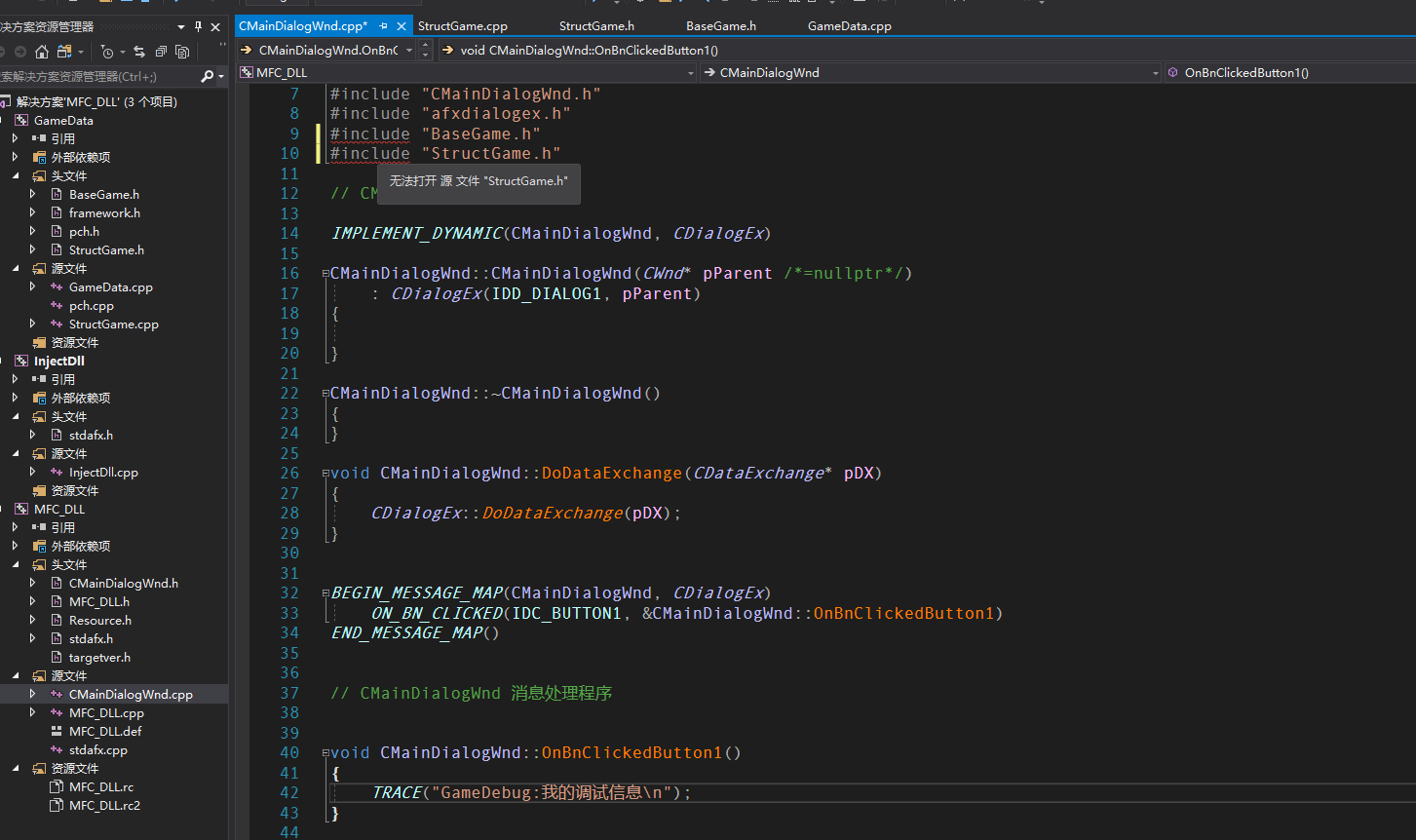Switch to the StructGame.h tab

[x=596, y=26]
